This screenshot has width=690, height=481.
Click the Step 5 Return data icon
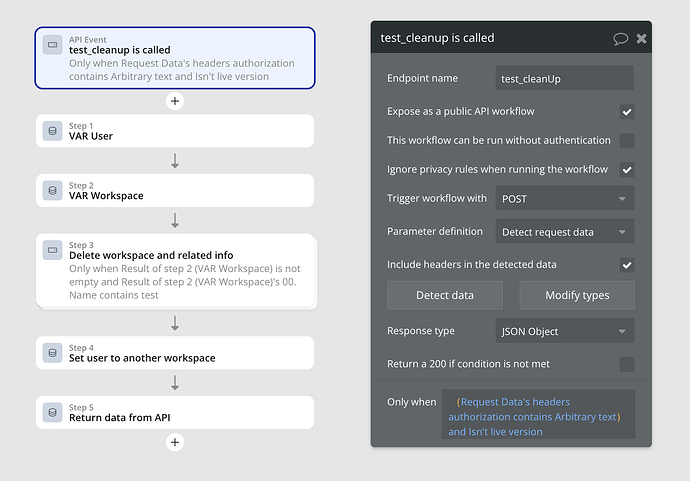[53, 412]
